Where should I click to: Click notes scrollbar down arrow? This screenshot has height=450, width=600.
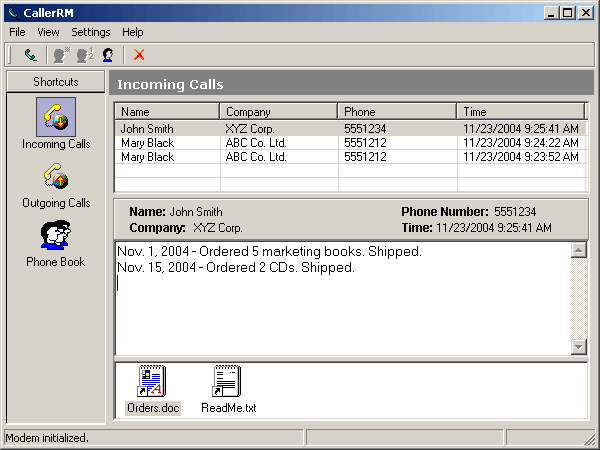pyautogui.click(x=579, y=347)
